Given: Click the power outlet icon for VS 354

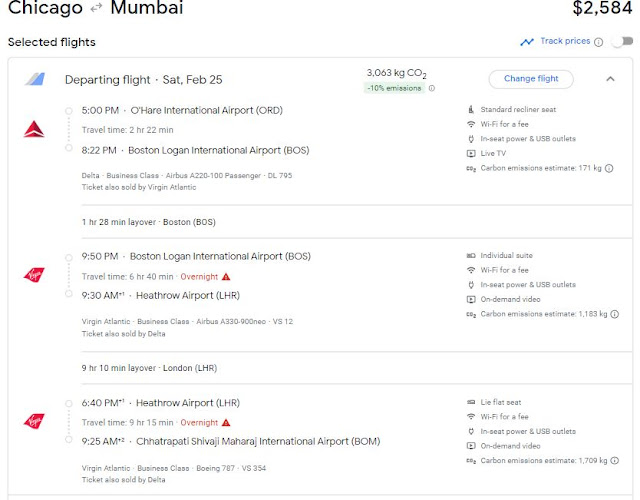Looking at the screenshot, I should [x=471, y=431].
